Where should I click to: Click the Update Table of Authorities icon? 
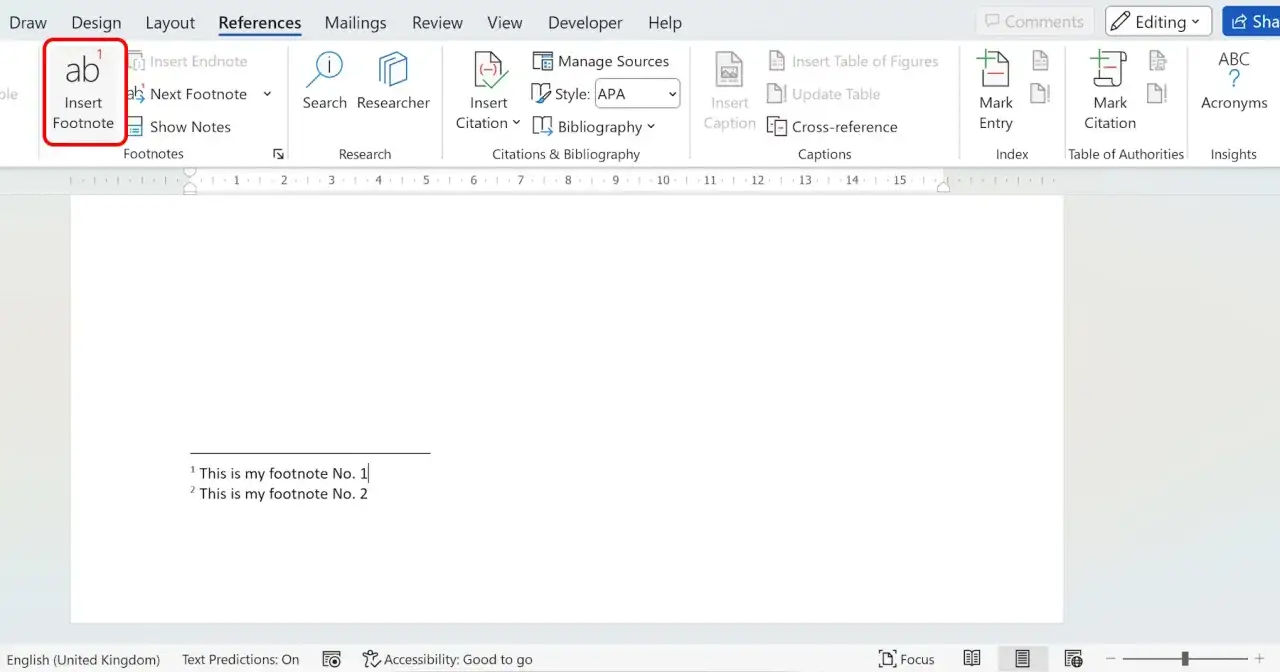1158,94
